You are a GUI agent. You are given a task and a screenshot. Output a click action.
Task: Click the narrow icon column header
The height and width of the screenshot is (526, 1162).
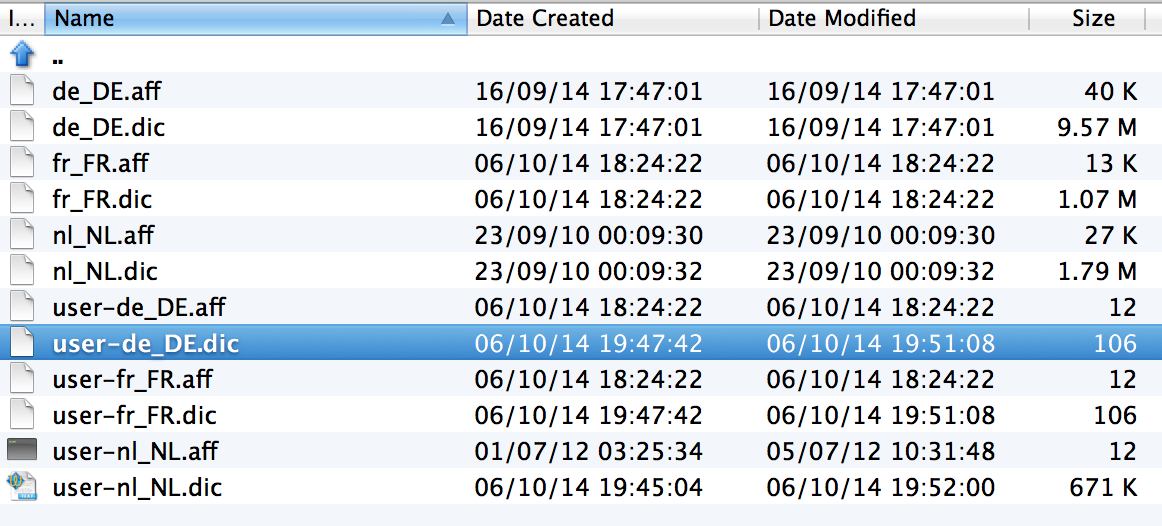[x=21, y=18]
